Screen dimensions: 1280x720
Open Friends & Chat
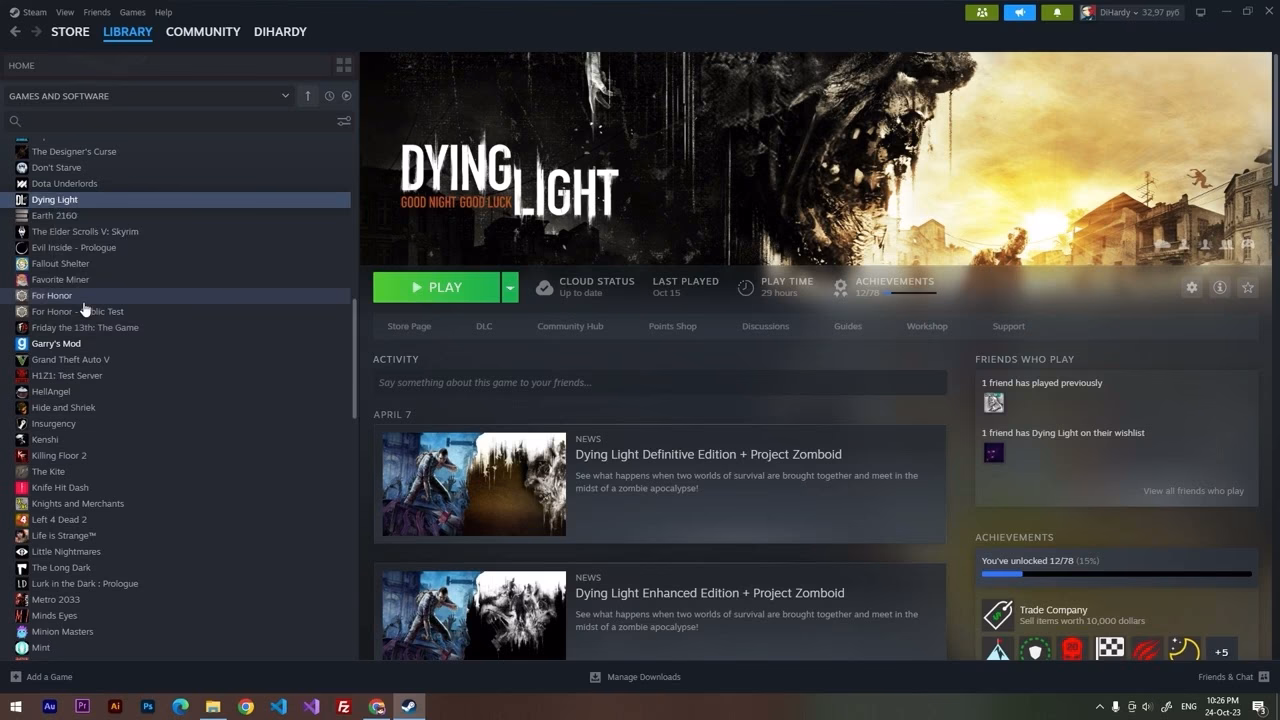coord(1233,677)
